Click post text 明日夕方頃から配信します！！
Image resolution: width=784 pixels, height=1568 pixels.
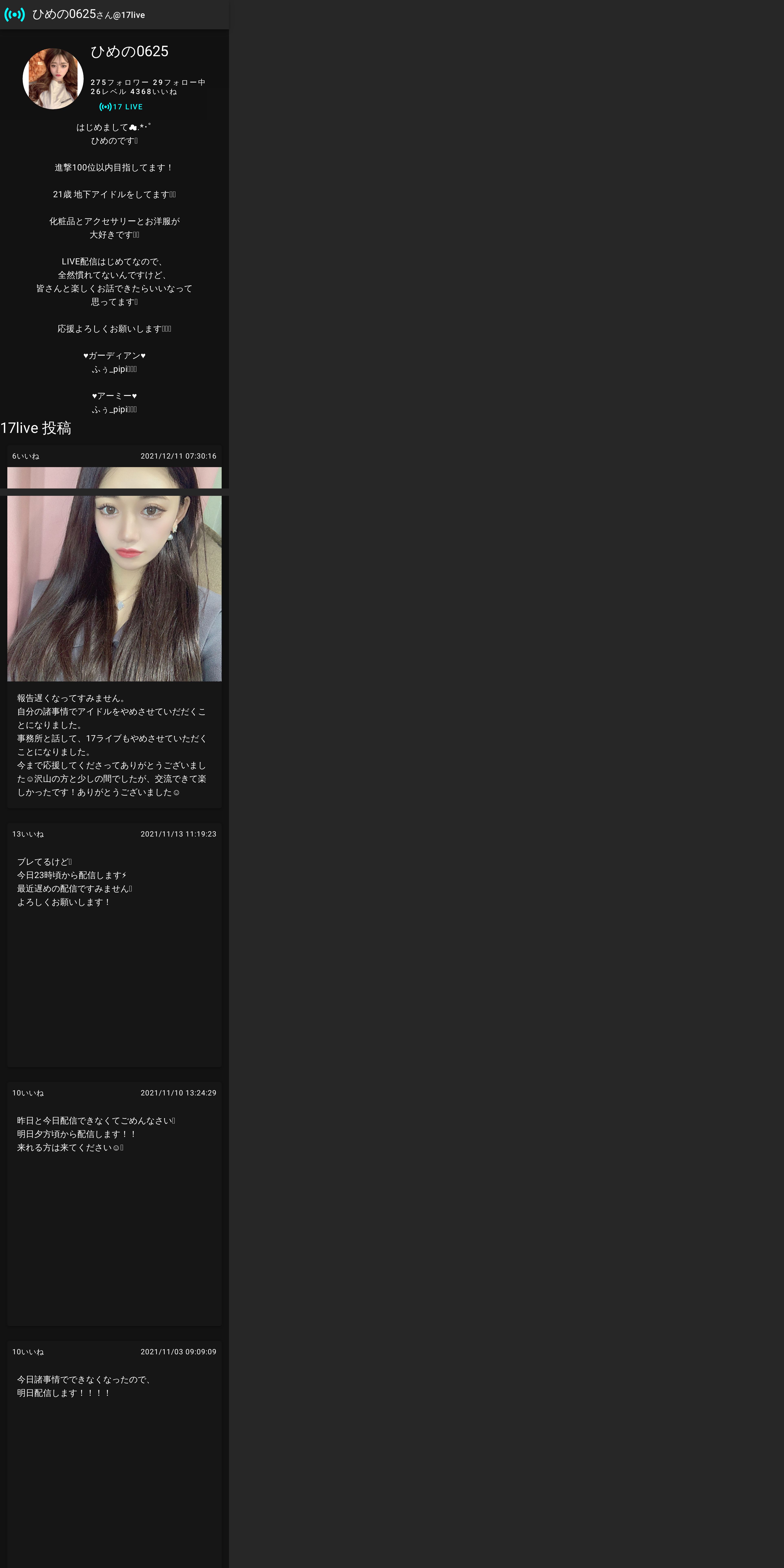pos(77,1134)
